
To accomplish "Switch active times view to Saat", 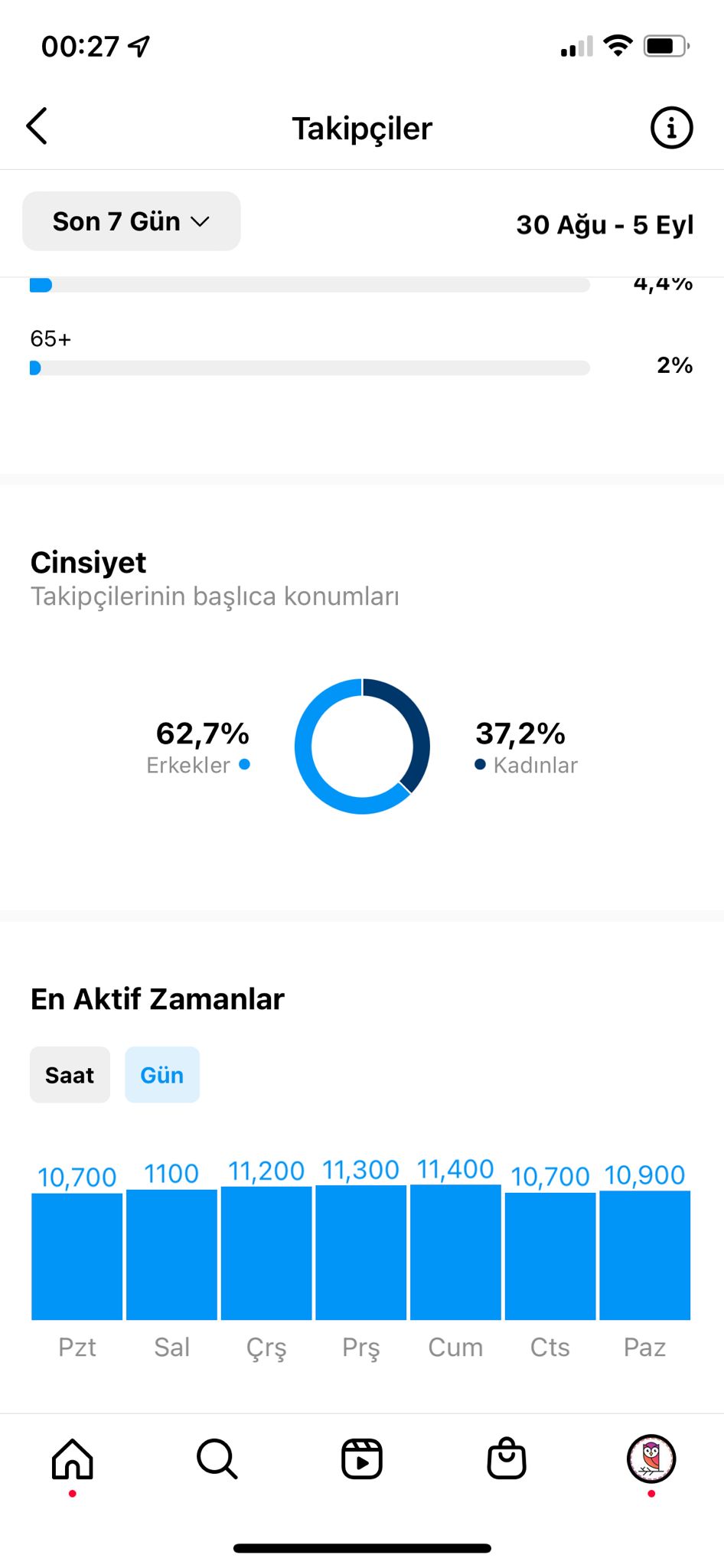I will [x=70, y=1075].
